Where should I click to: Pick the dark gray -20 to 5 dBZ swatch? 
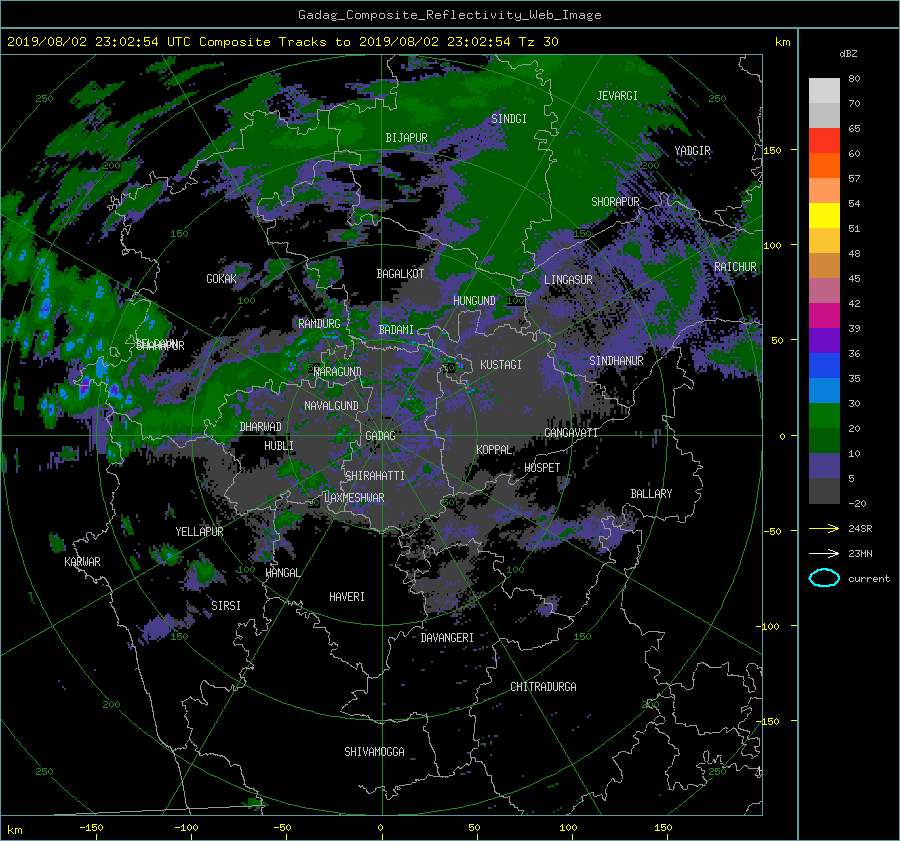(x=824, y=491)
